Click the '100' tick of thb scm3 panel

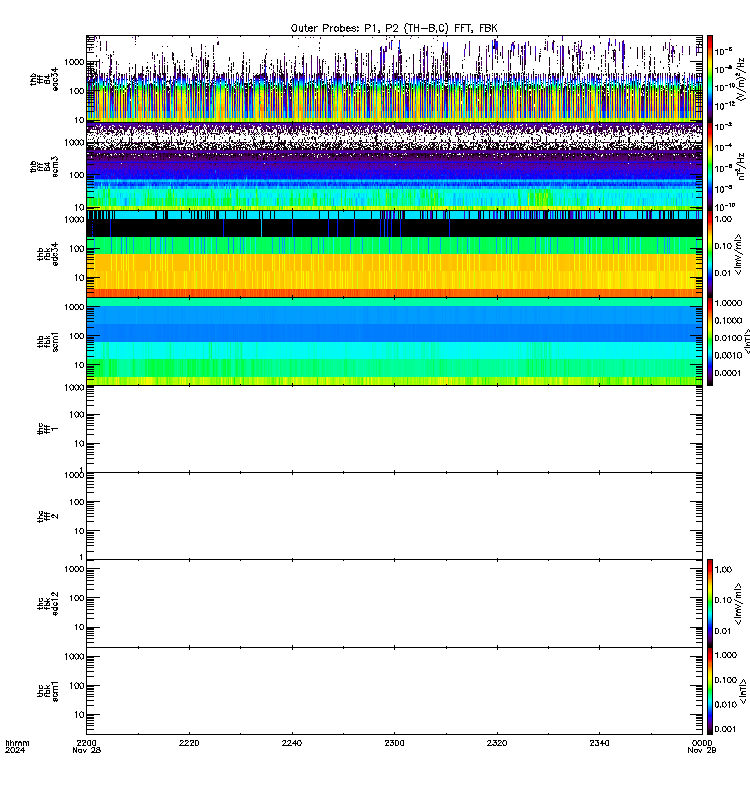77,175
